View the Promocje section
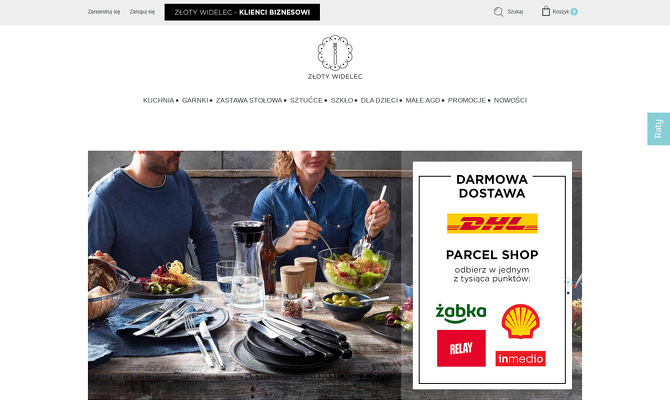Viewport: 670px width, 400px height. pyautogui.click(x=467, y=100)
